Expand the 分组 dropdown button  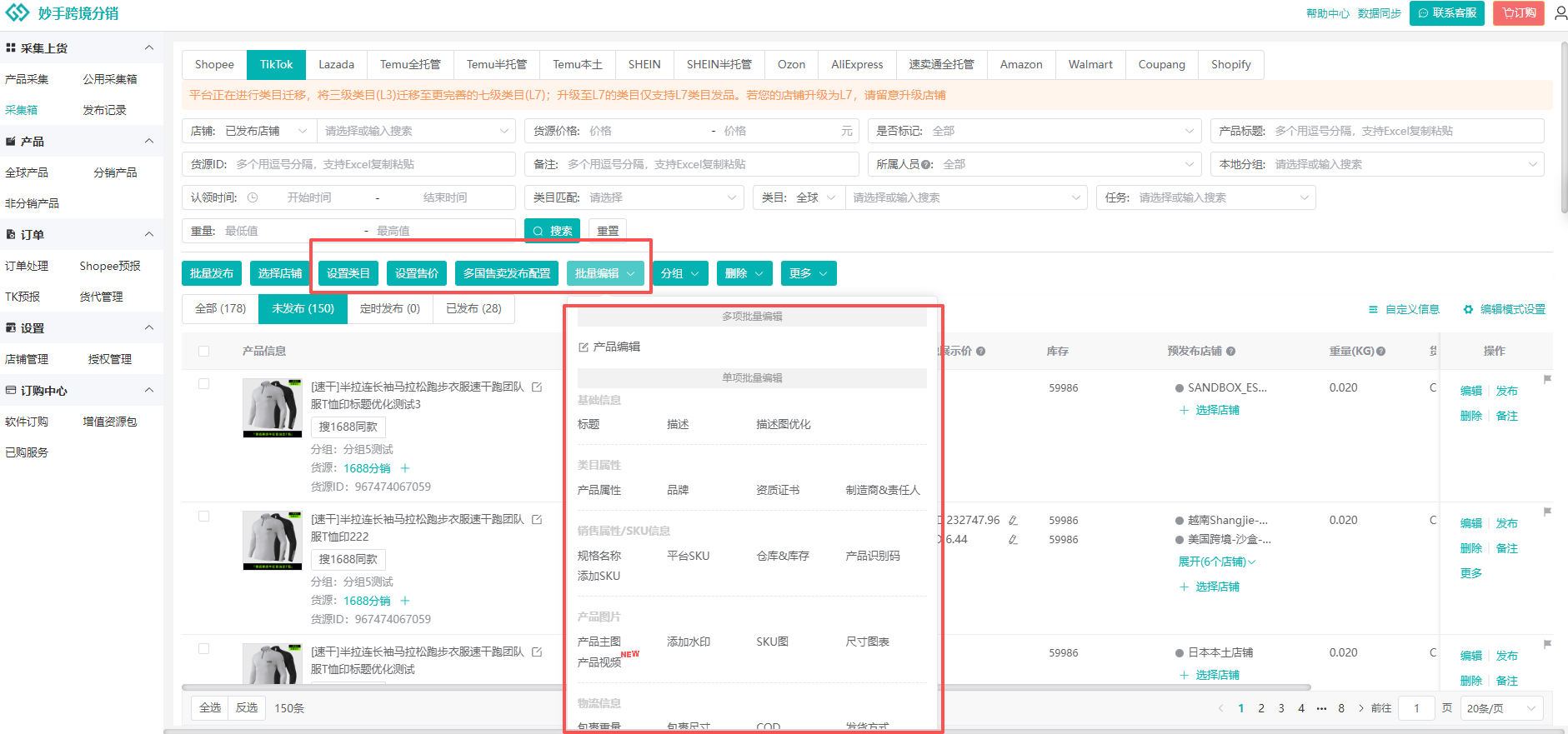click(x=680, y=273)
